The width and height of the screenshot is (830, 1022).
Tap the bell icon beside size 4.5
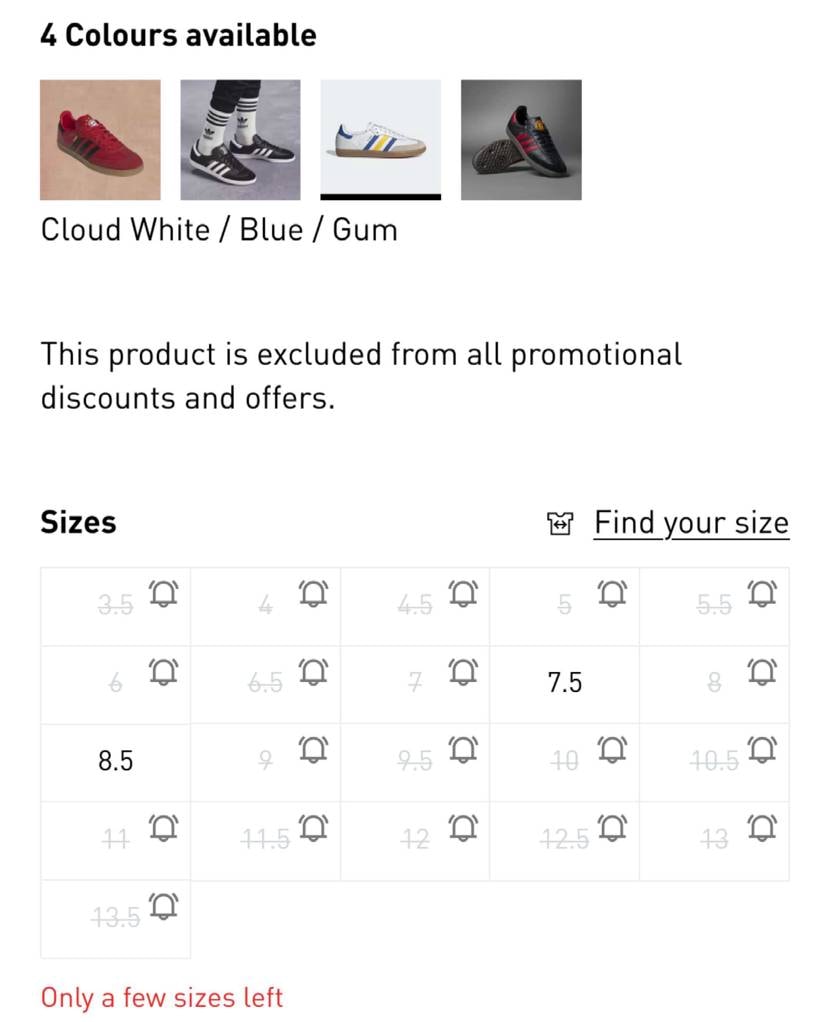point(463,594)
